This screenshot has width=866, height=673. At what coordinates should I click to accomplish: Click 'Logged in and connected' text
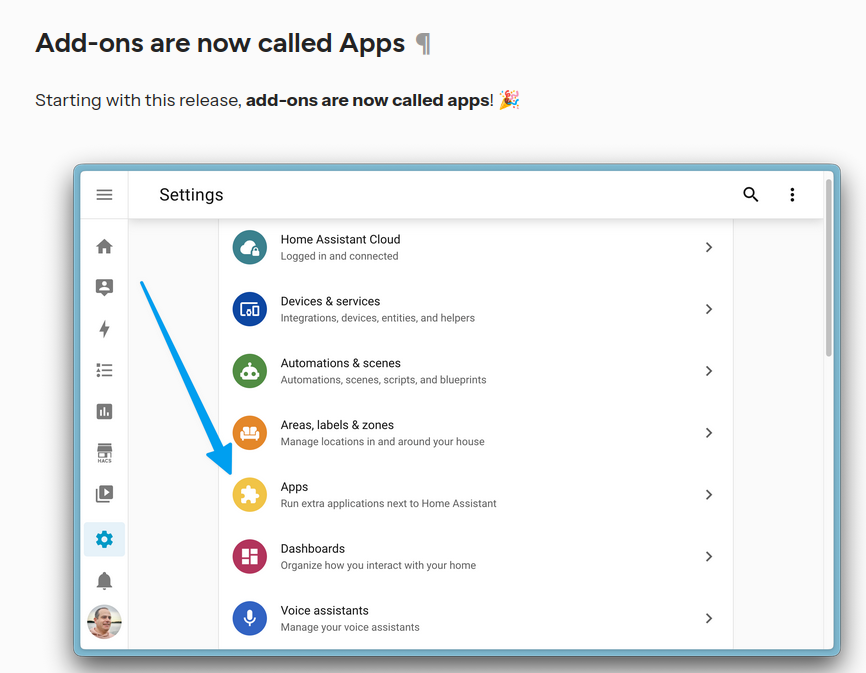339,256
